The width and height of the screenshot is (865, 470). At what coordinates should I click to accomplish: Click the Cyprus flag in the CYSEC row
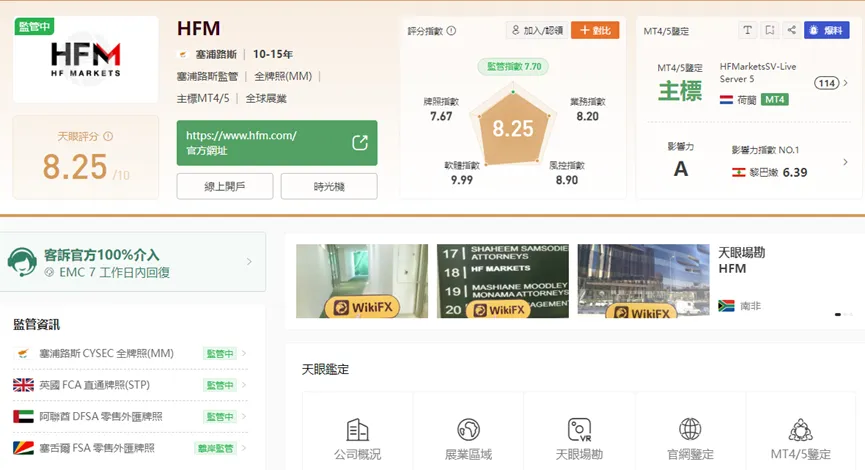(23, 353)
